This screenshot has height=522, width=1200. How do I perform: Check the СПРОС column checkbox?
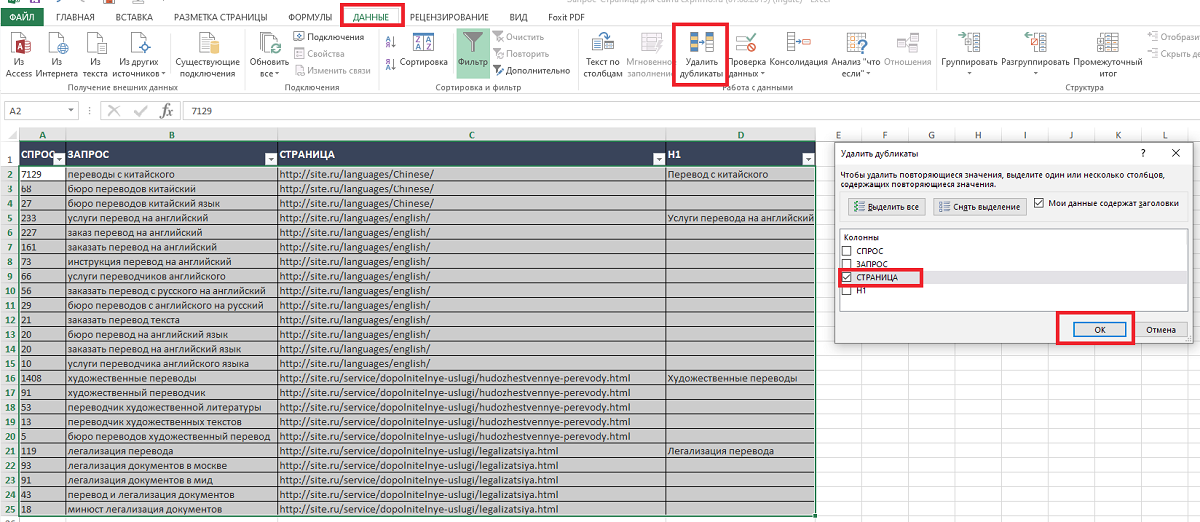point(848,250)
